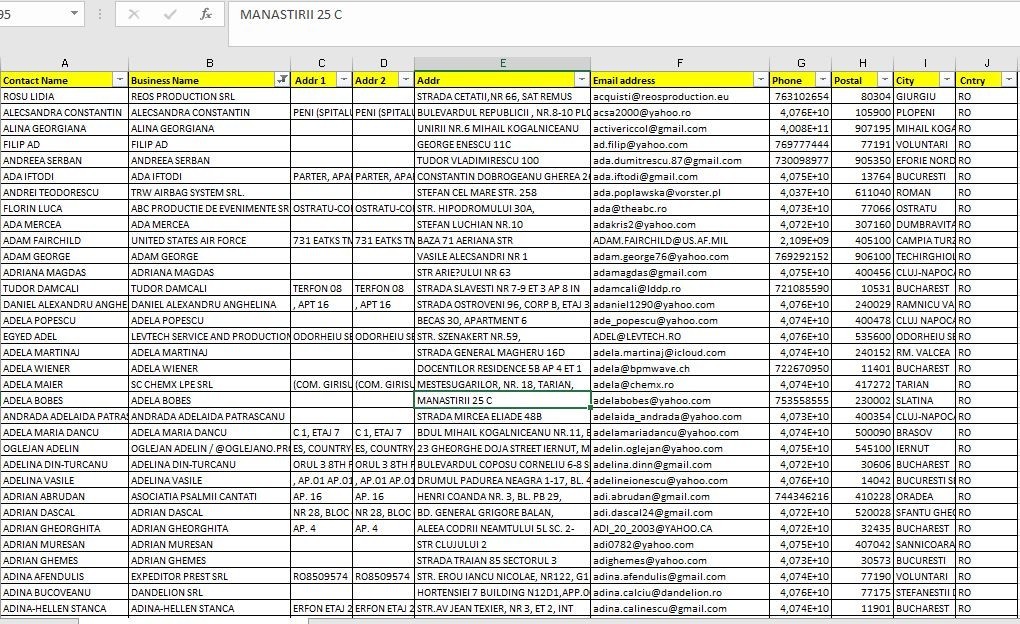
Task: Select city cell ORADEA
Action: [924, 496]
